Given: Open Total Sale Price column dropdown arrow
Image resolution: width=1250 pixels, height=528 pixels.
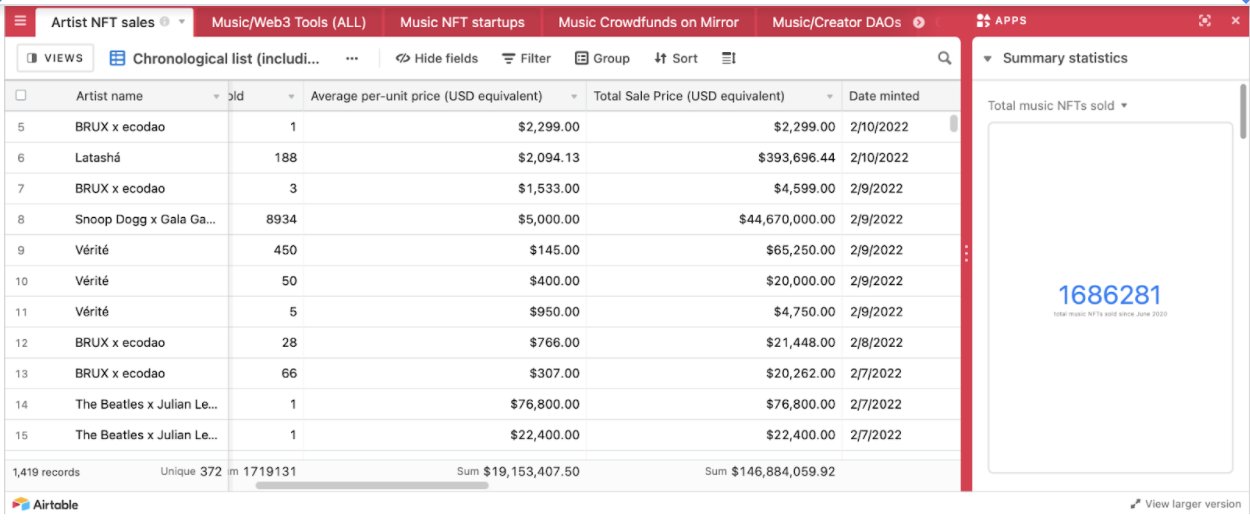Looking at the screenshot, I should (x=829, y=96).
